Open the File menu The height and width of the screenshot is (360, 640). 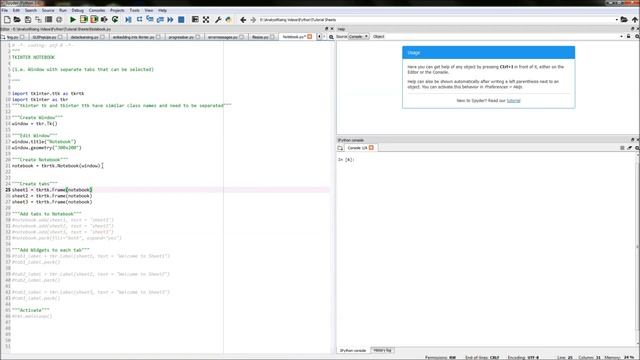point(5,10)
